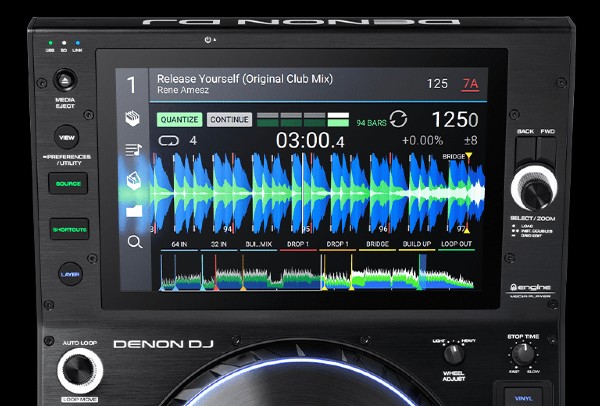Select the highlighted prepare crate sidebar icon

pos(134,181)
